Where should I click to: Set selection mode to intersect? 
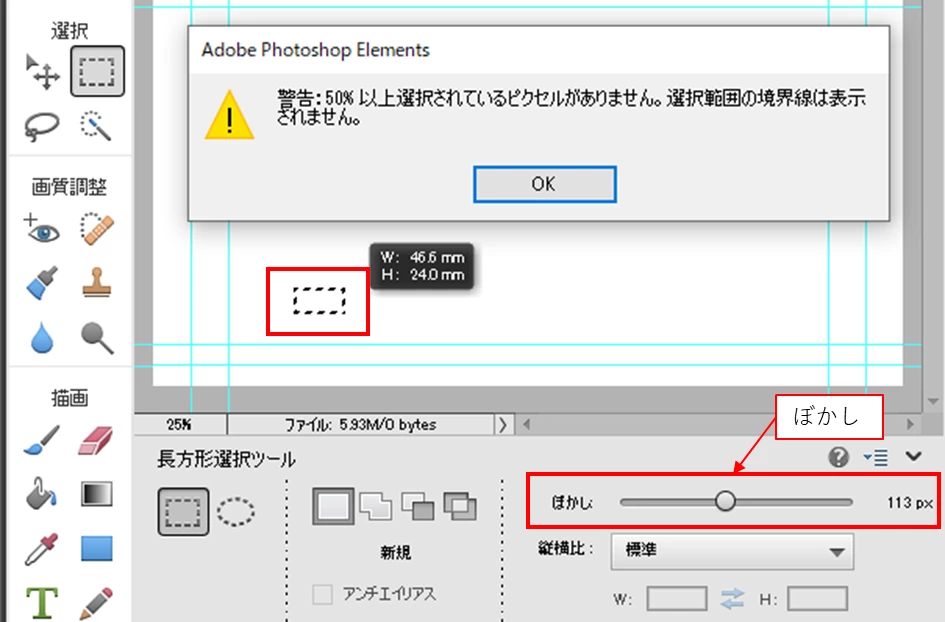pos(460,506)
